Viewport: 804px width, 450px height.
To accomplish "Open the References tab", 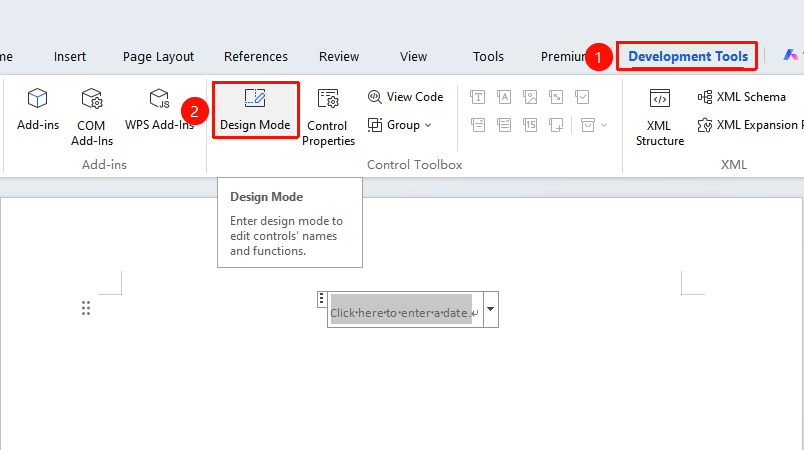I will (x=256, y=56).
